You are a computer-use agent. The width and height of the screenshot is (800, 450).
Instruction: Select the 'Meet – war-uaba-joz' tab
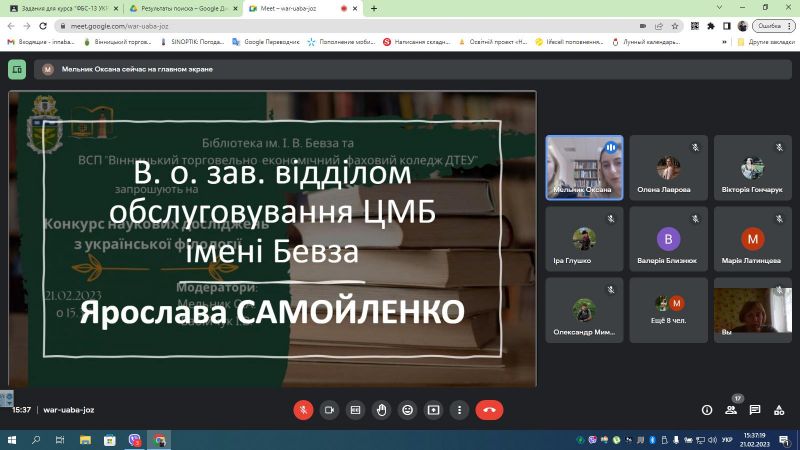click(x=303, y=9)
